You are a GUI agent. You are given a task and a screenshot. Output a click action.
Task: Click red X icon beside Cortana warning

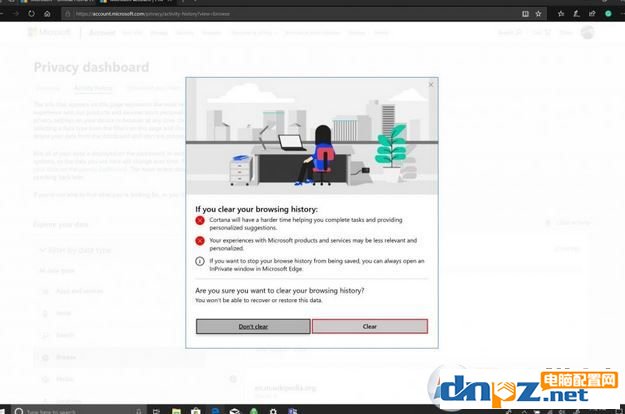(200, 220)
